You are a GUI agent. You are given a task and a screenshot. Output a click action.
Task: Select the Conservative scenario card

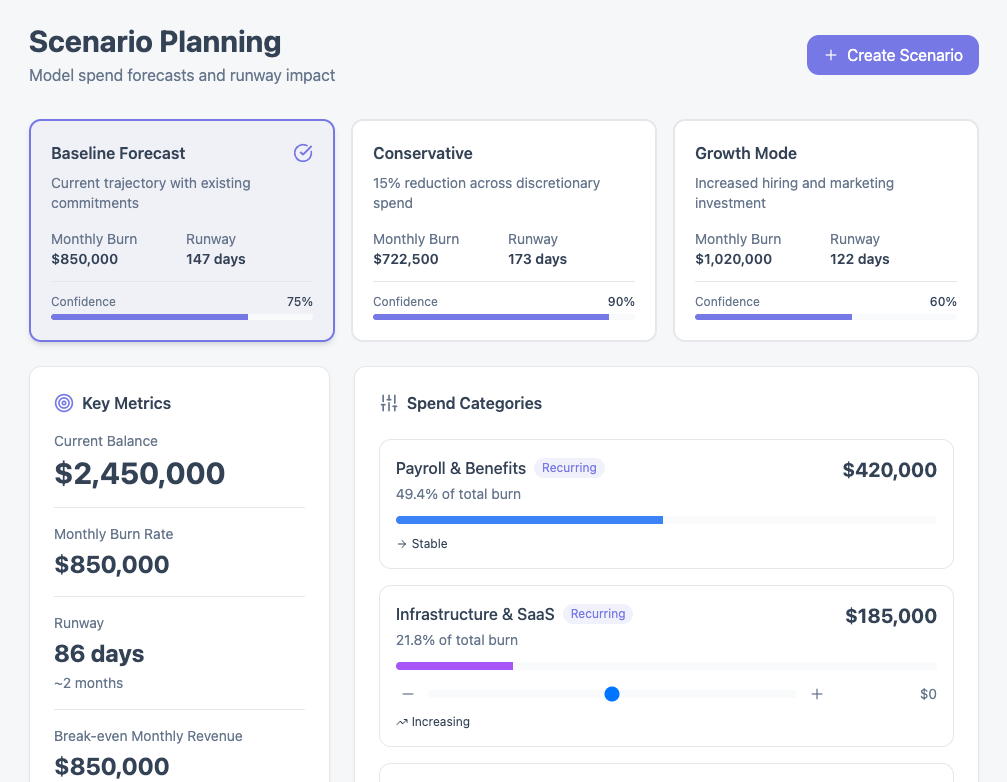[504, 230]
